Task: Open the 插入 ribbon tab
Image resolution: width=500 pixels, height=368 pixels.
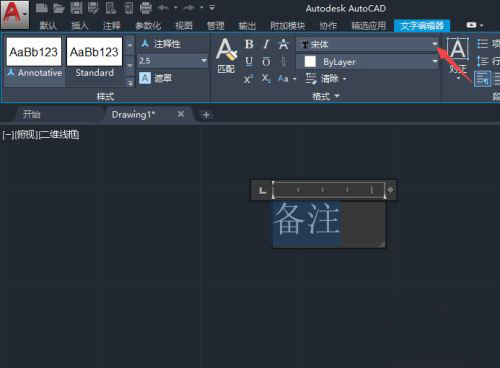Action: pyautogui.click(x=80, y=26)
